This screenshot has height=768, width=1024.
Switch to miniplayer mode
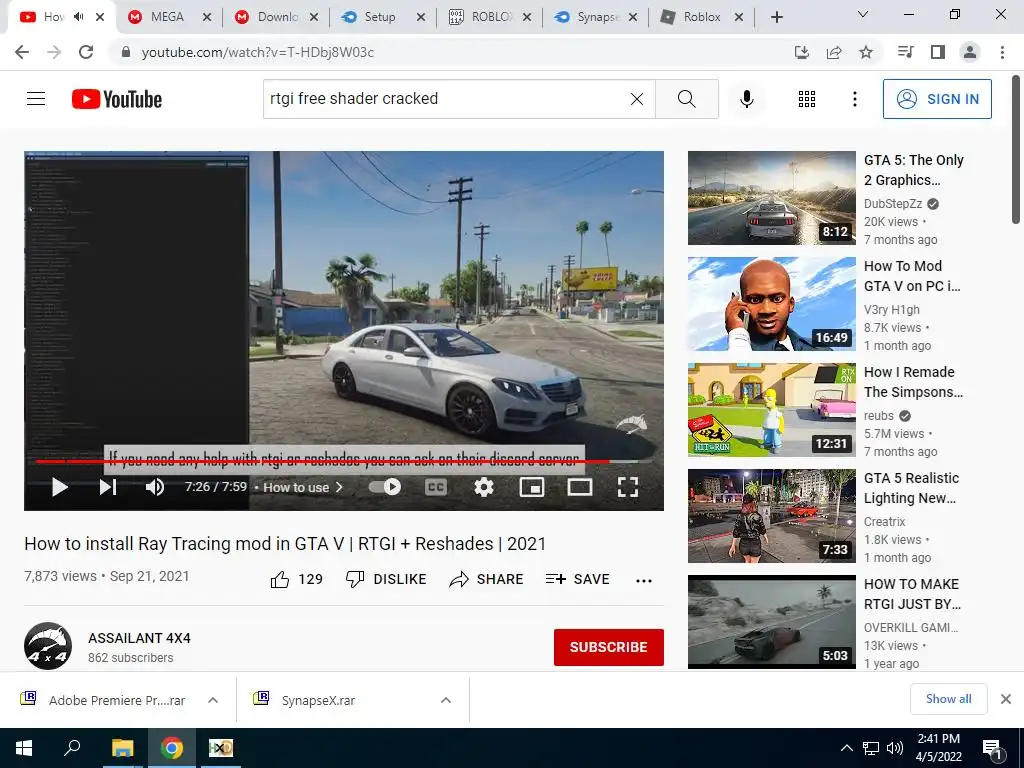[x=532, y=487]
